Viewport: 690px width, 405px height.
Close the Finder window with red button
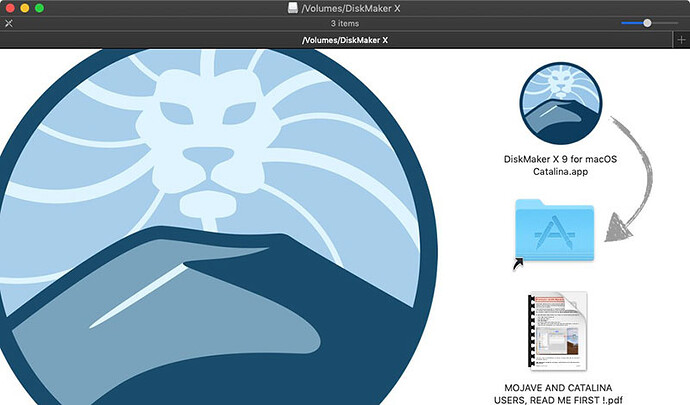pos(9,8)
